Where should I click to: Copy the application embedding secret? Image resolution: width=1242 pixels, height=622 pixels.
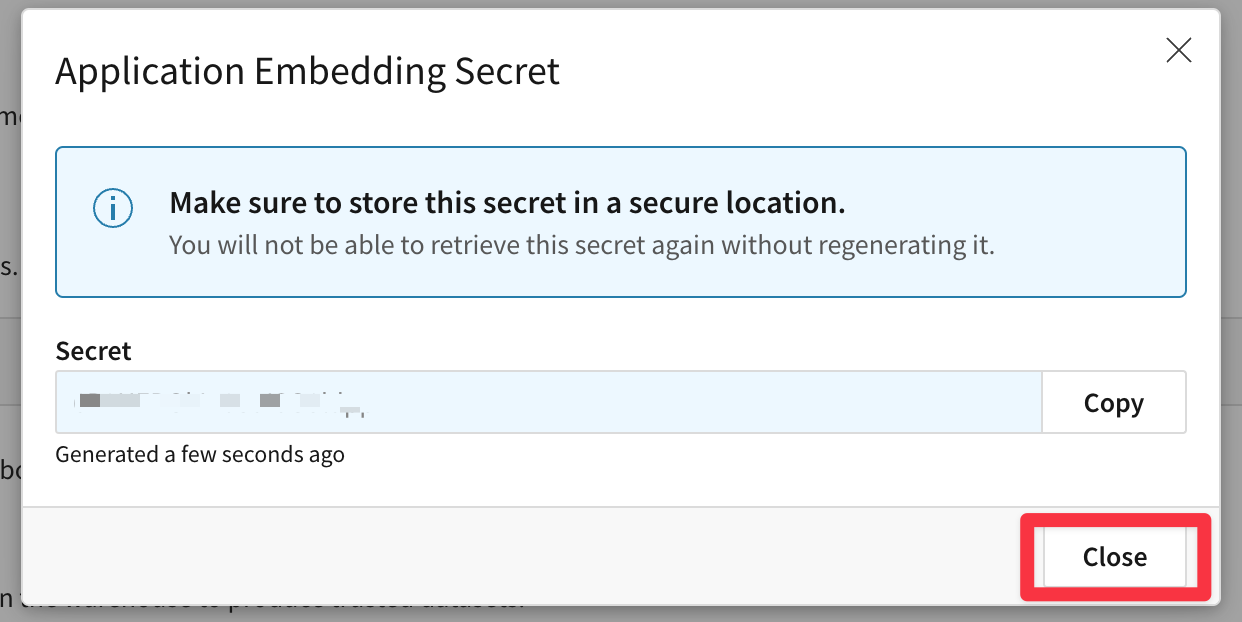[1113, 402]
